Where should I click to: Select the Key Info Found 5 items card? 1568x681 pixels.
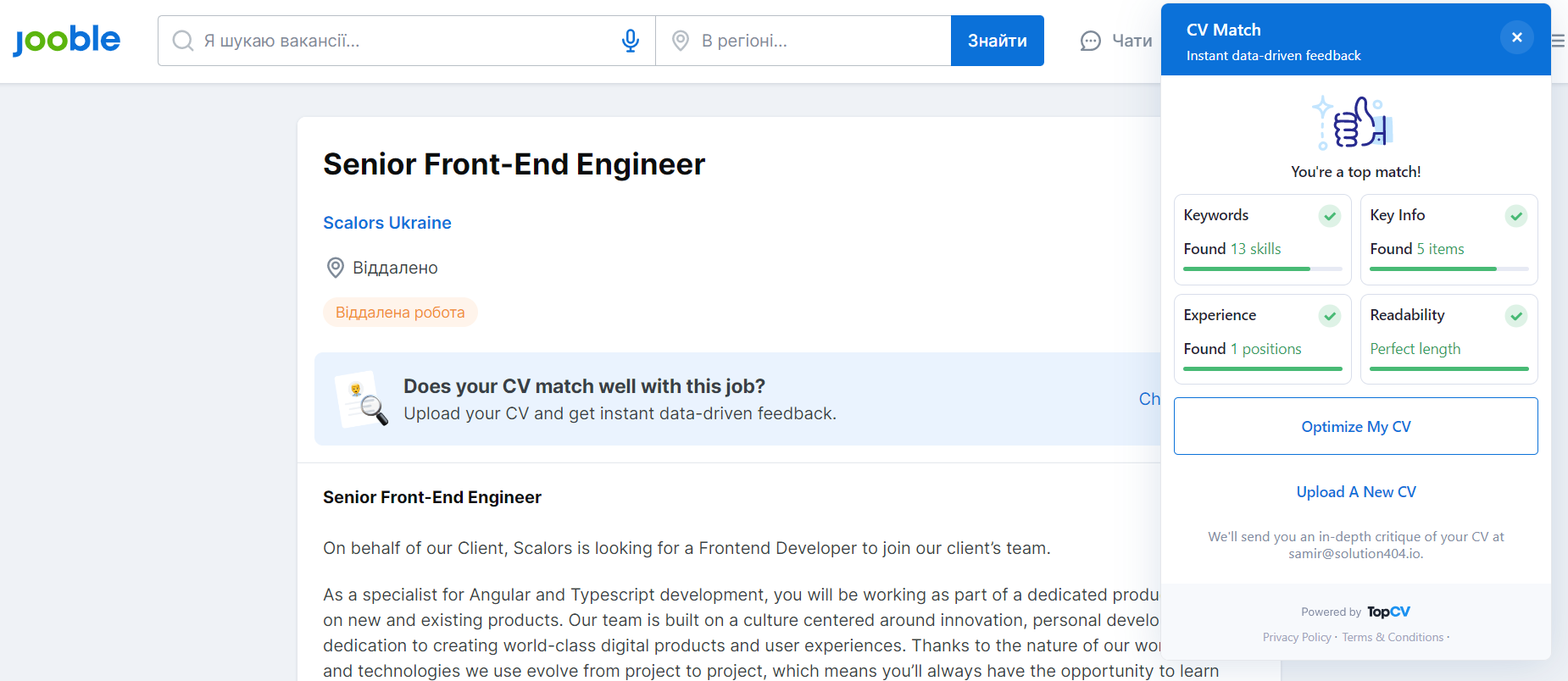(x=1449, y=240)
